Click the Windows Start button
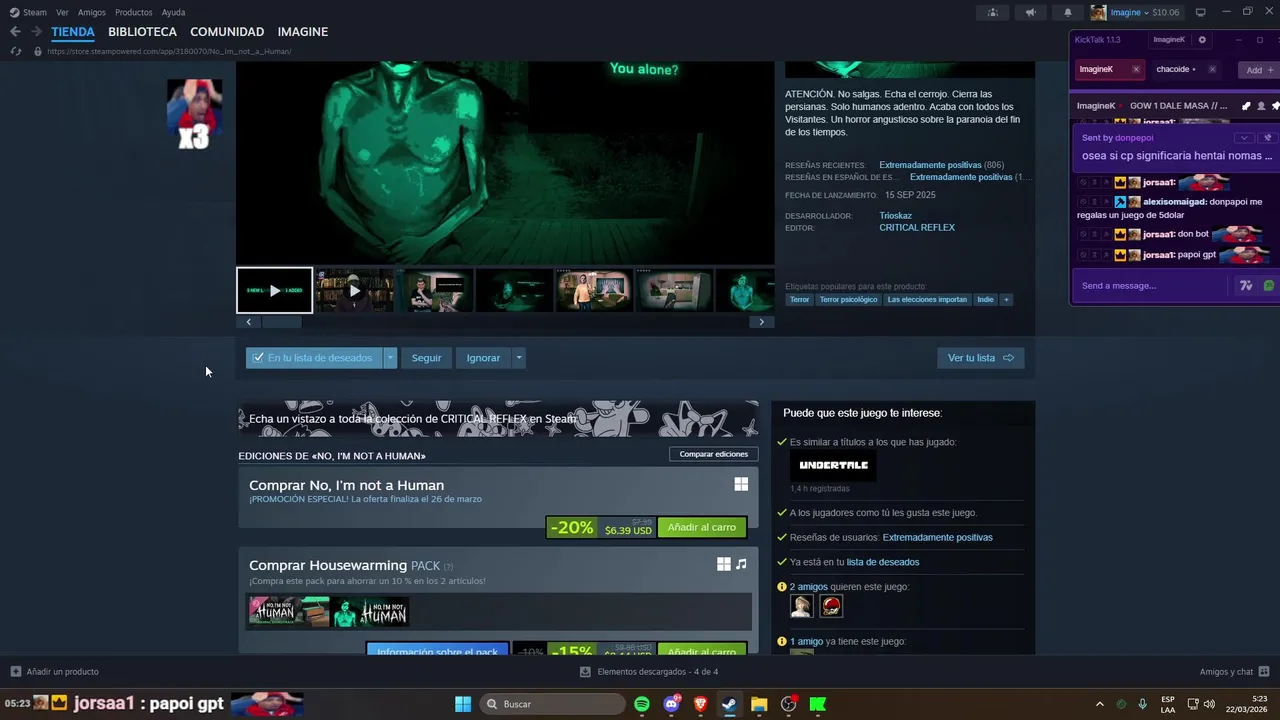This screenshot has width=1280, height=720. point(463,704)
